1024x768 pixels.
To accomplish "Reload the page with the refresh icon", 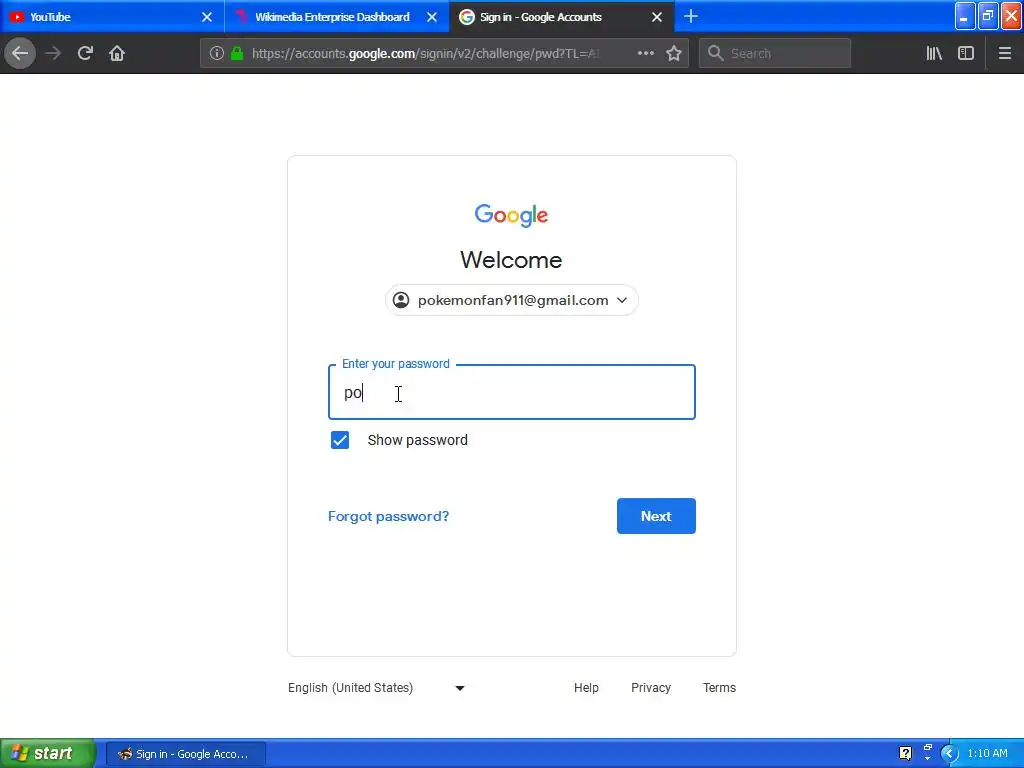I will [85, 53].
